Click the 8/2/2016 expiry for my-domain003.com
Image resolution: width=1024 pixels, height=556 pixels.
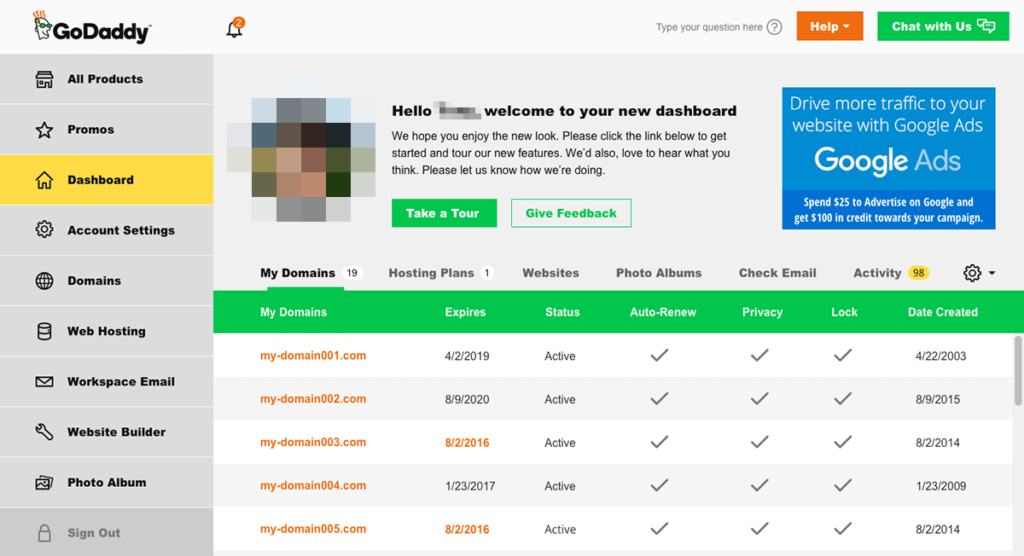(x=467, y=442)
